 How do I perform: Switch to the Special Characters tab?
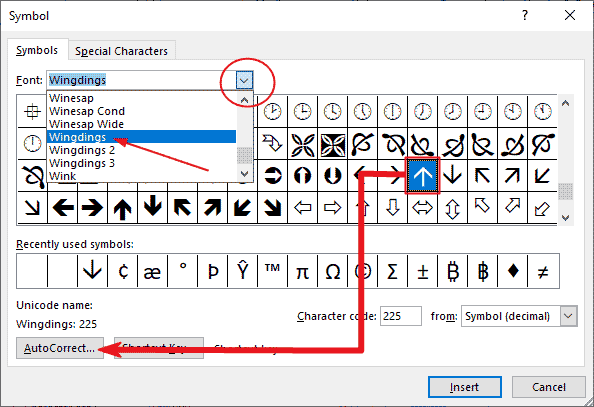click(x=121, y=51)
